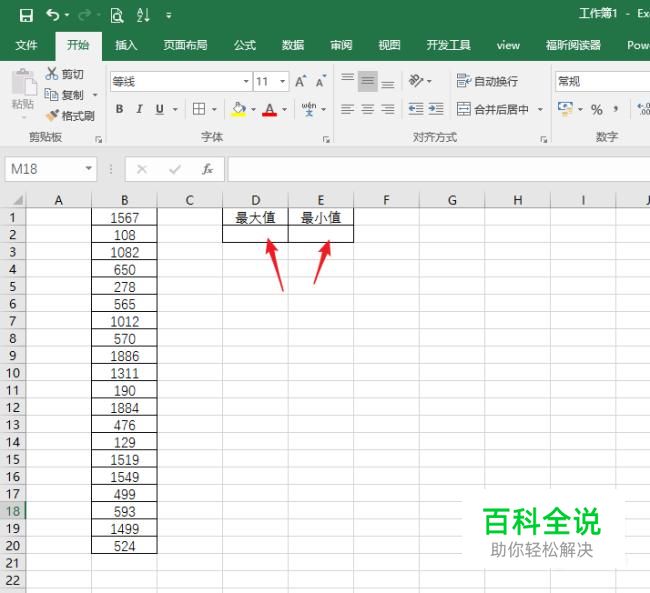Click the Comma style icon

point(616,109)
